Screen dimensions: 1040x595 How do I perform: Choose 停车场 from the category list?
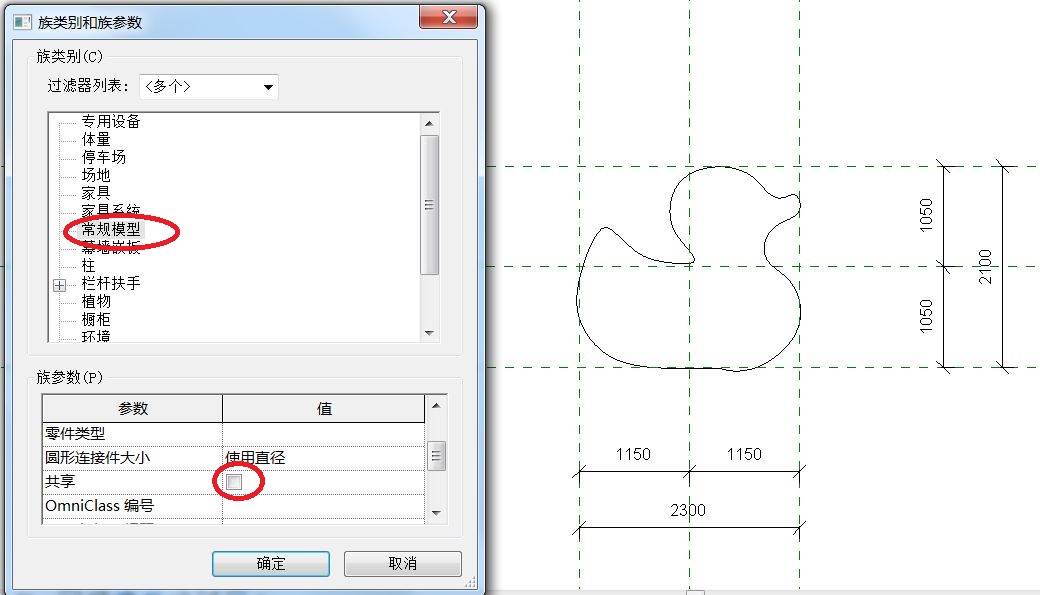(103, 157)
